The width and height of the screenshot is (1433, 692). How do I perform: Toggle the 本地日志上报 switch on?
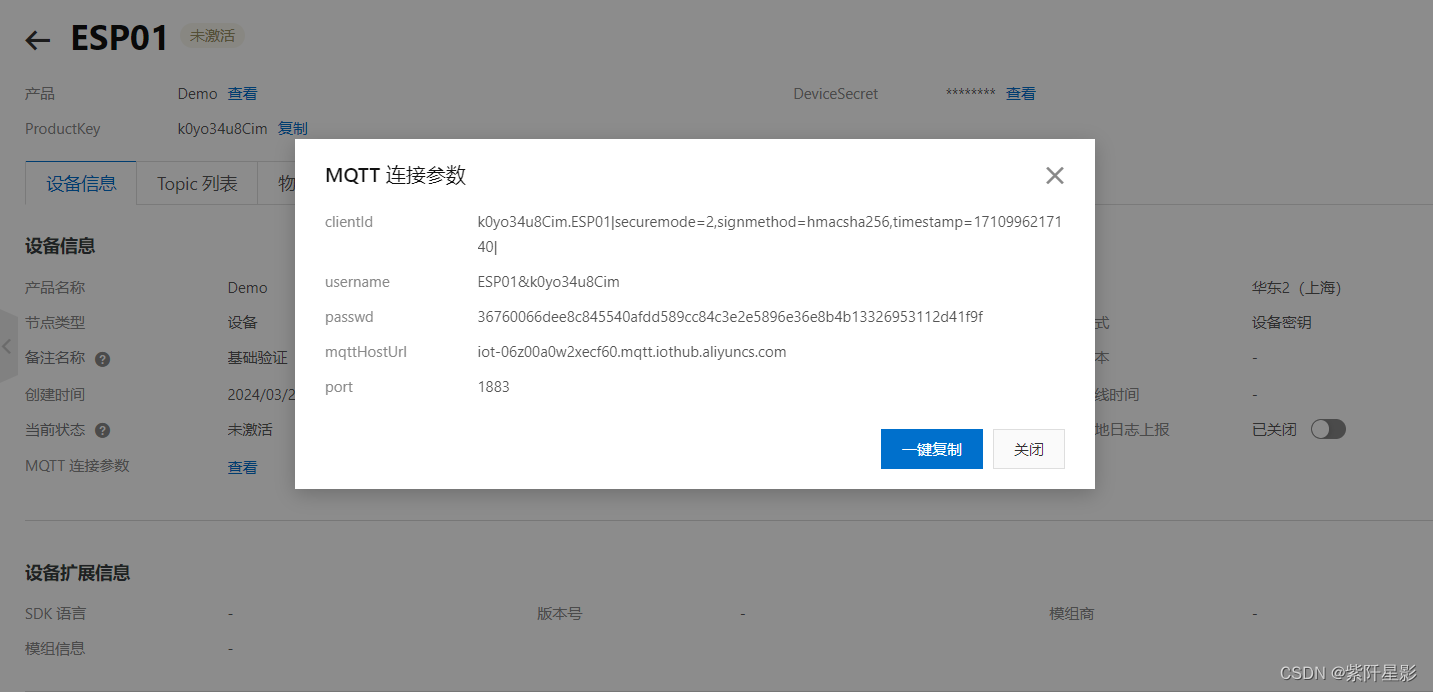pos(1329,428)
